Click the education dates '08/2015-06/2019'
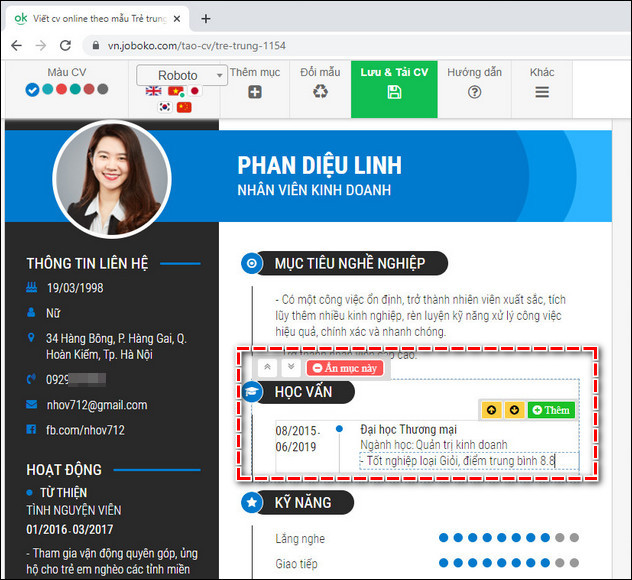This screenshot has height=580, width=632. pos(297,439)
